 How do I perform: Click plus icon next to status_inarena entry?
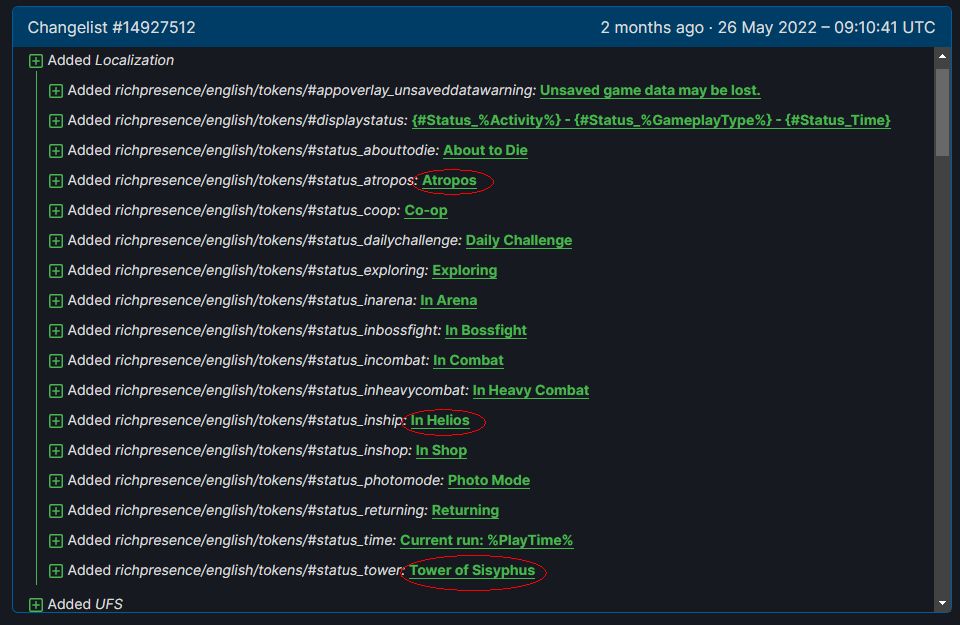[56, 301]
